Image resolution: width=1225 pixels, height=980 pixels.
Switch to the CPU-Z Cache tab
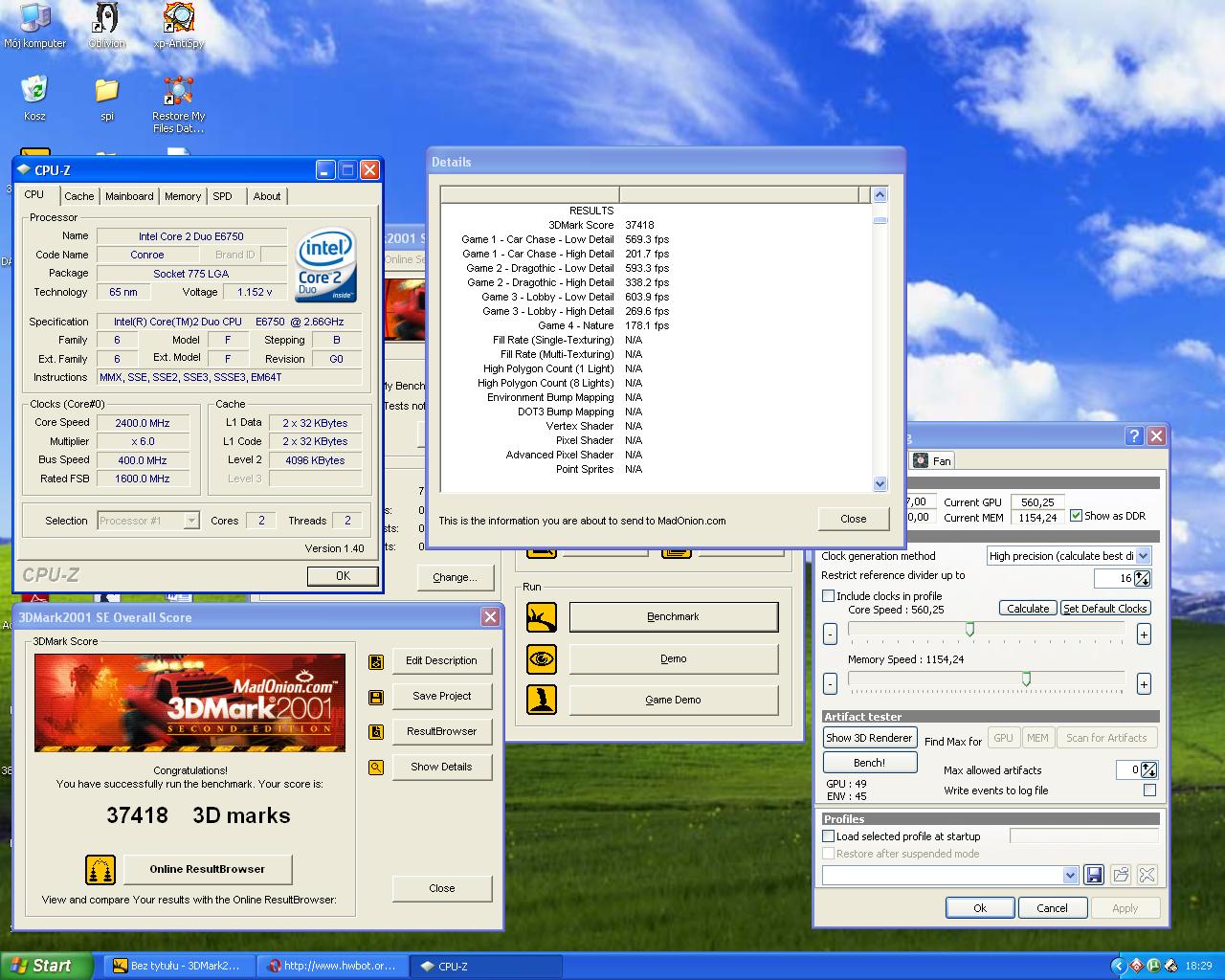click(79, 196)
